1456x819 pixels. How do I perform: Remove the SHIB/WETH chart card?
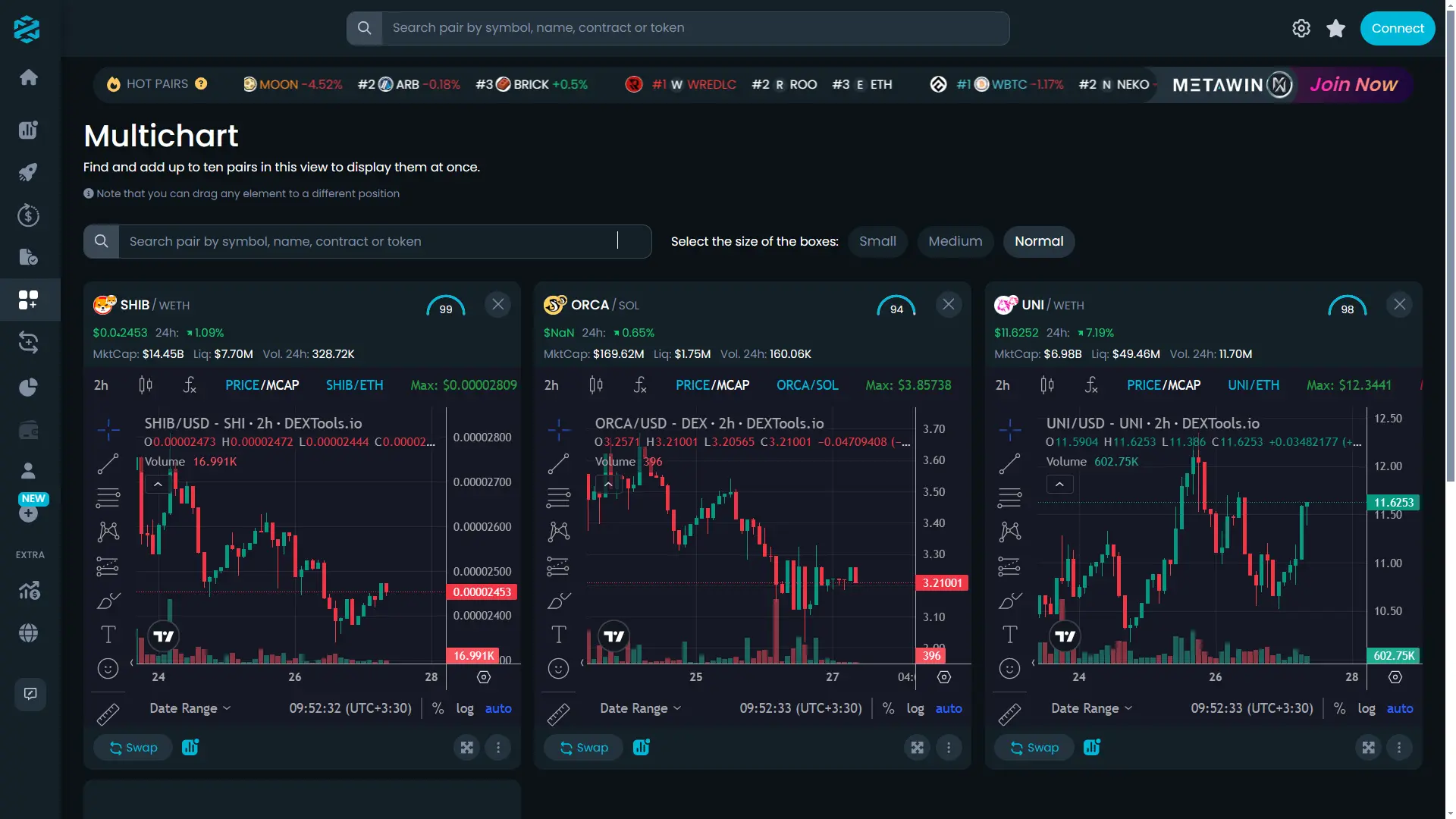point(498,304)
